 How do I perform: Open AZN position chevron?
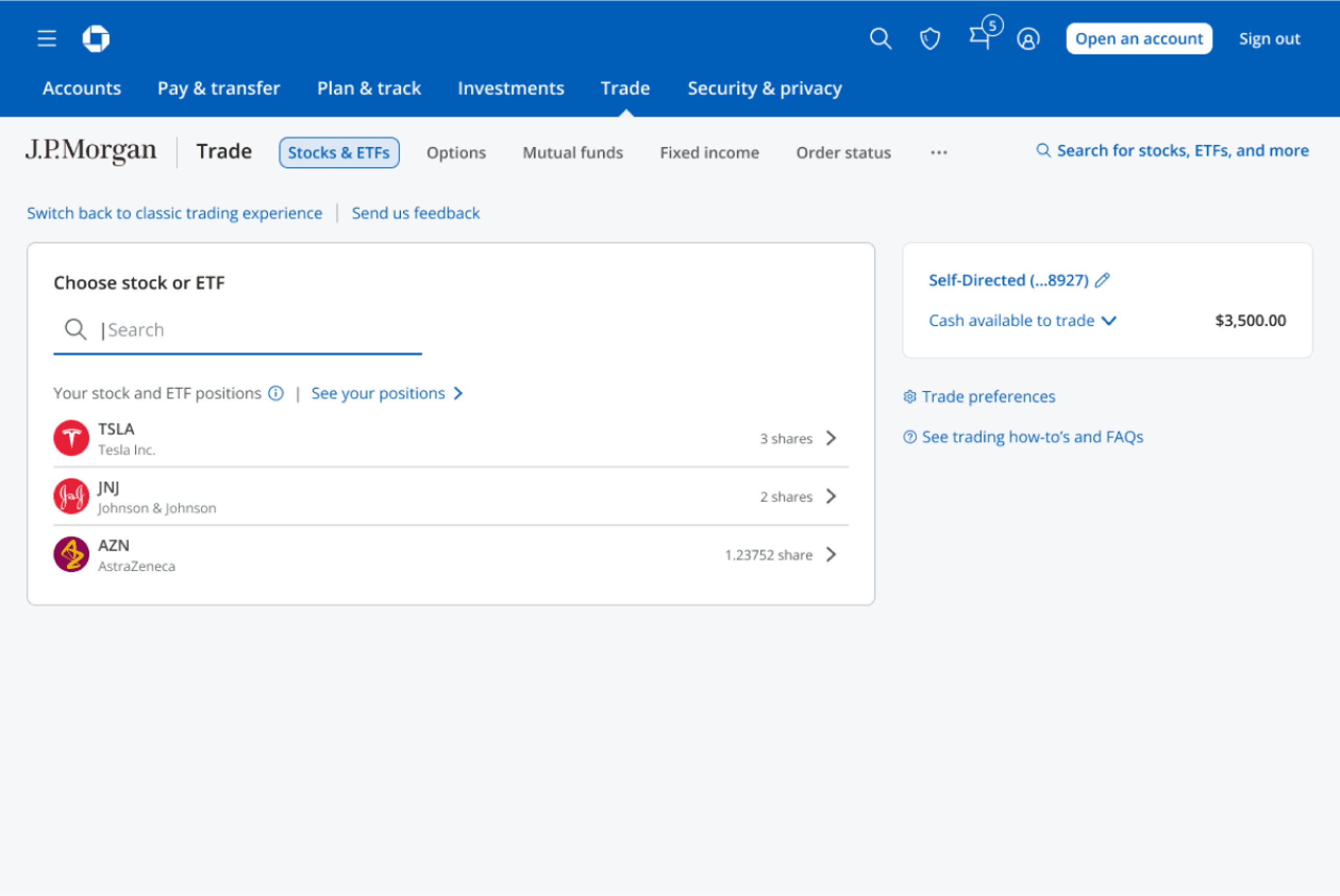(x=831, y=554)
